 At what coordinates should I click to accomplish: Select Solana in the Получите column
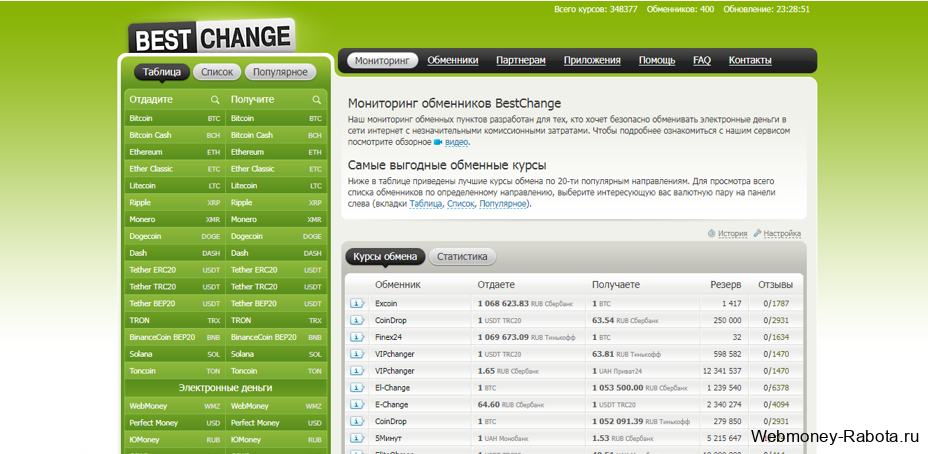pos(276,354)
